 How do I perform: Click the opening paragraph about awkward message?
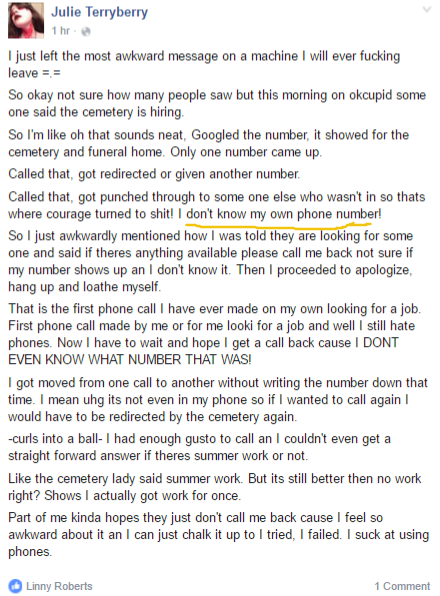coord(204,64)
